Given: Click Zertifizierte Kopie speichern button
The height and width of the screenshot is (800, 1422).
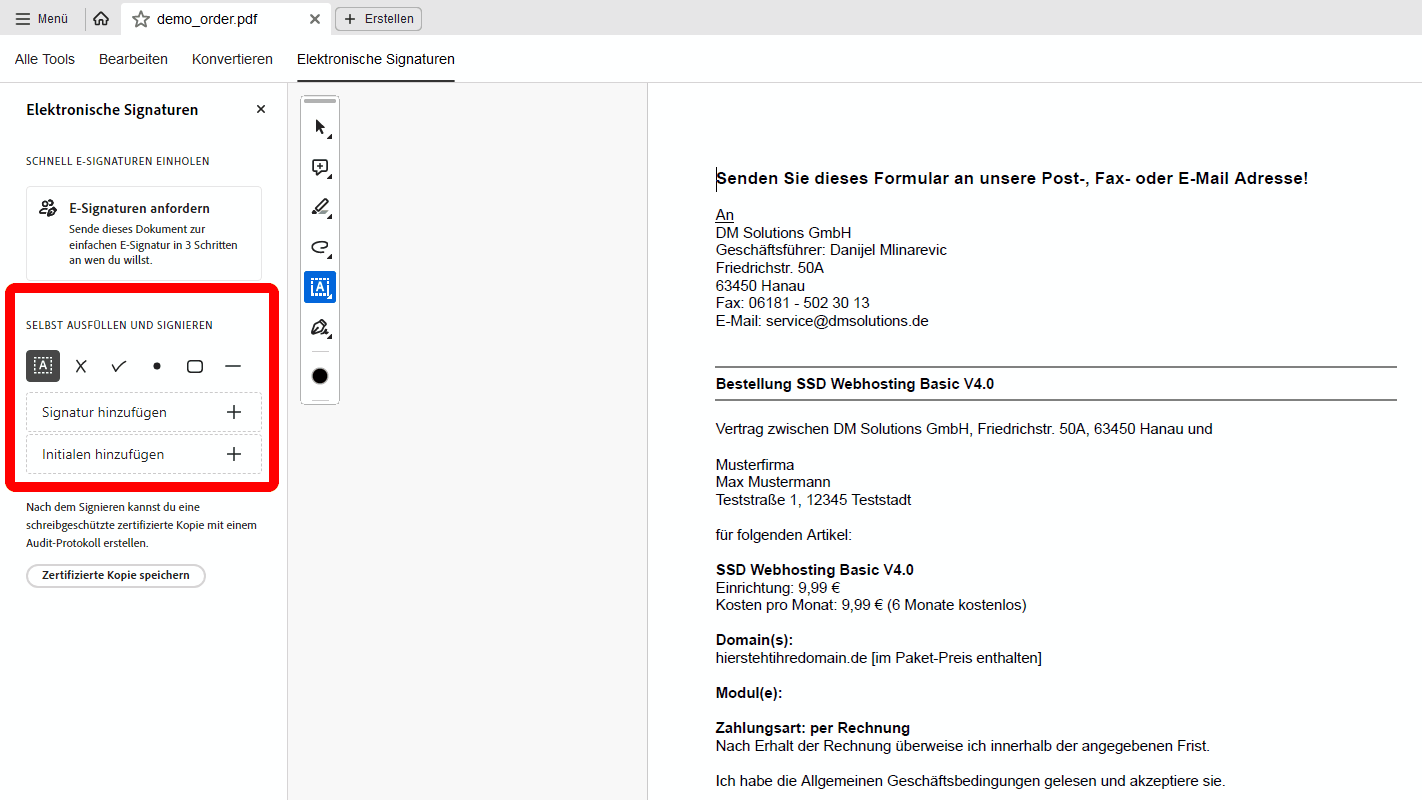Looking at the screenshot, I should (x=116, y=575).
